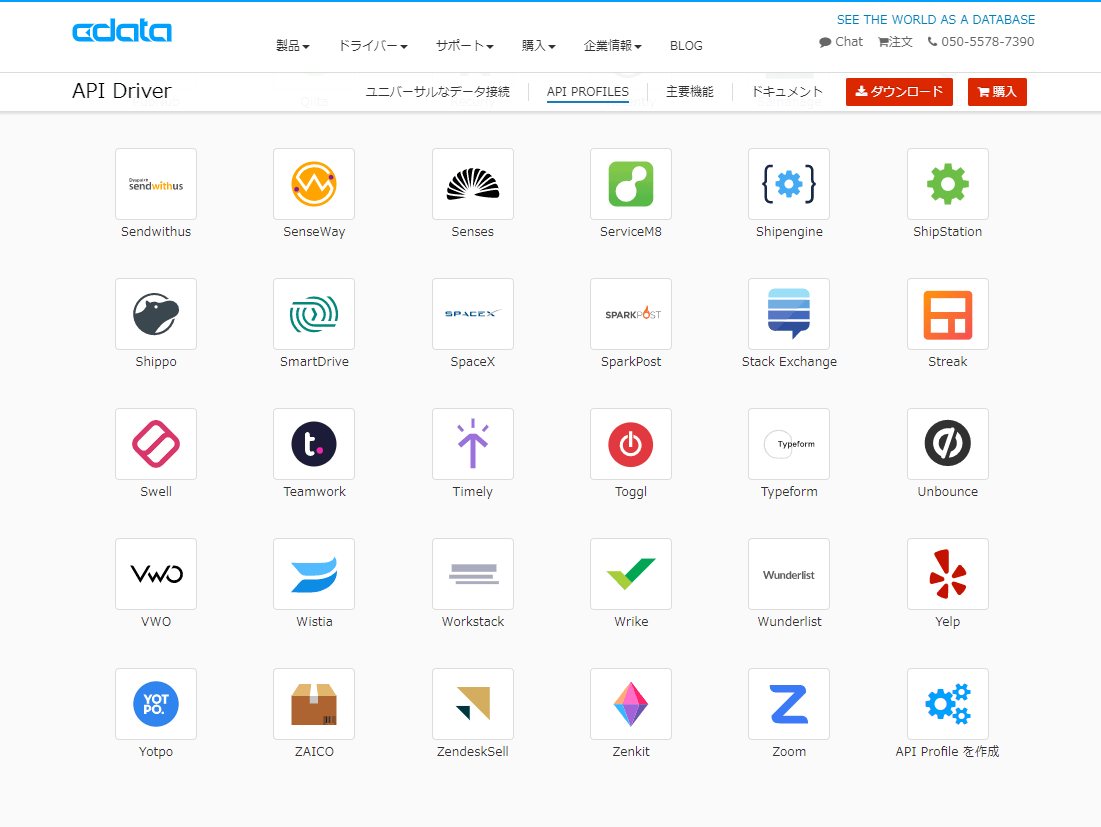This screenshot has height=827, width=1101.
Task: Open the Wrike green checkmark icon
Action: (x=631, y=574)
